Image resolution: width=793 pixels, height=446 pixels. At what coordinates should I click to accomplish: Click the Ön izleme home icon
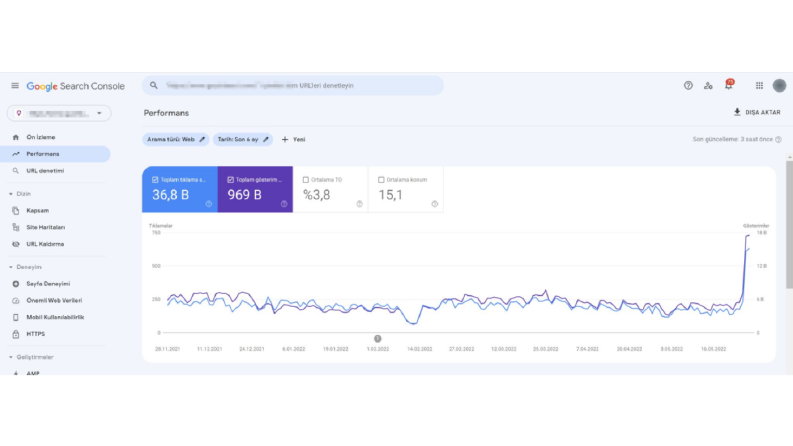click(x=16, y=137)
